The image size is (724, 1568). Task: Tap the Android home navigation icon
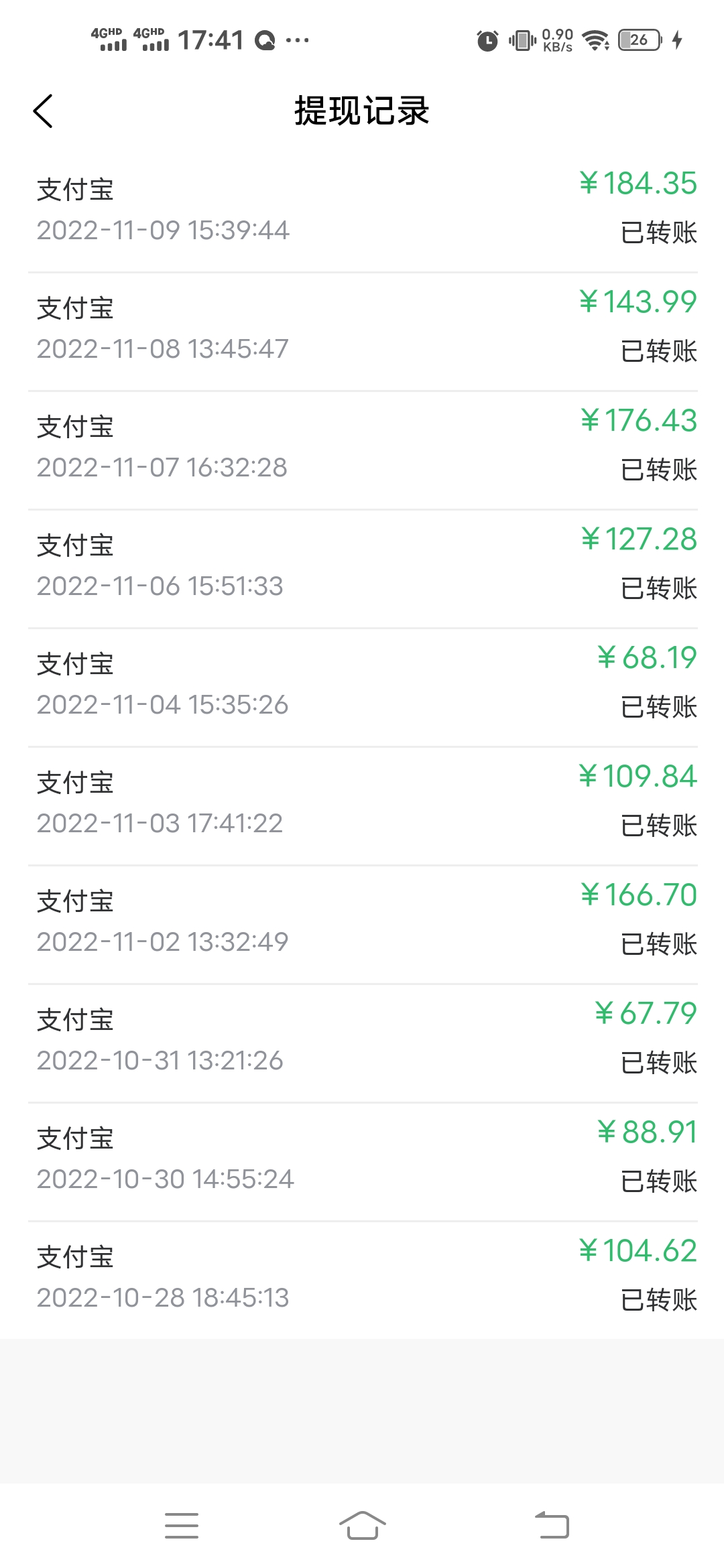pyautogui.click(x=362, y=1525)
